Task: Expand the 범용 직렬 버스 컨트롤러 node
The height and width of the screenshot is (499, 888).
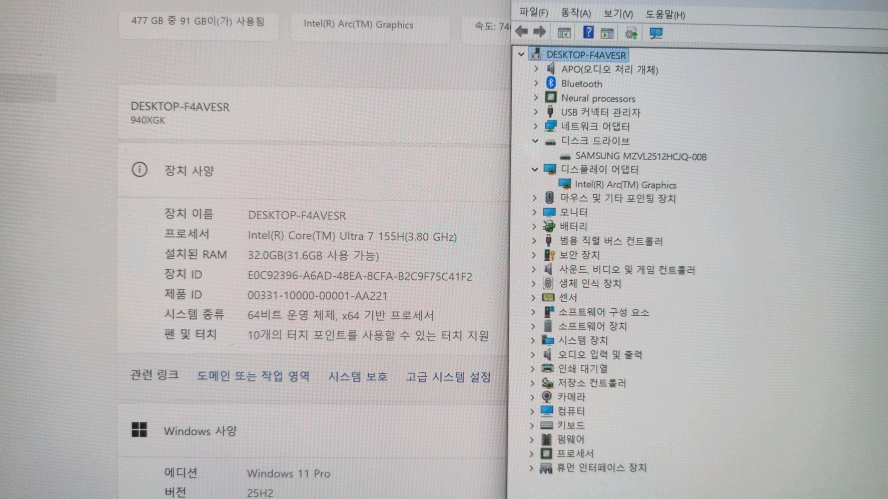Action: 533,241
